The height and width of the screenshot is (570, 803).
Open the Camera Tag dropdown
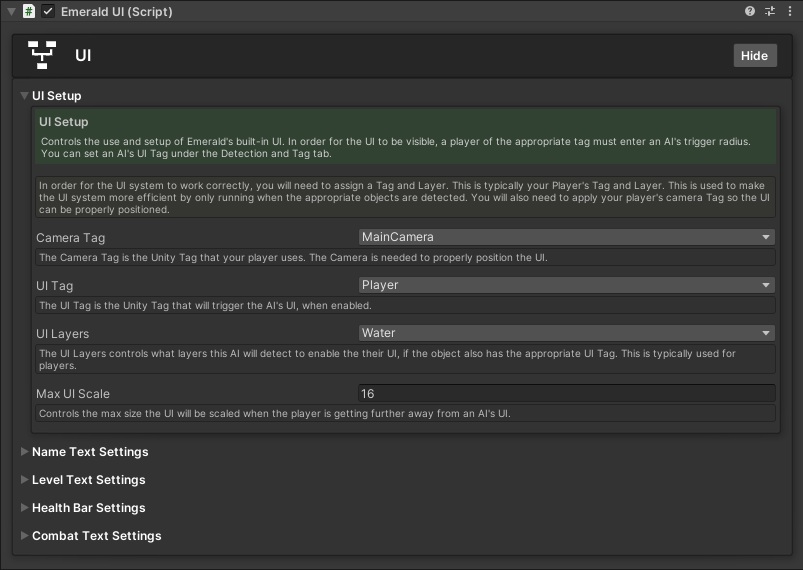tap(566, 237)
